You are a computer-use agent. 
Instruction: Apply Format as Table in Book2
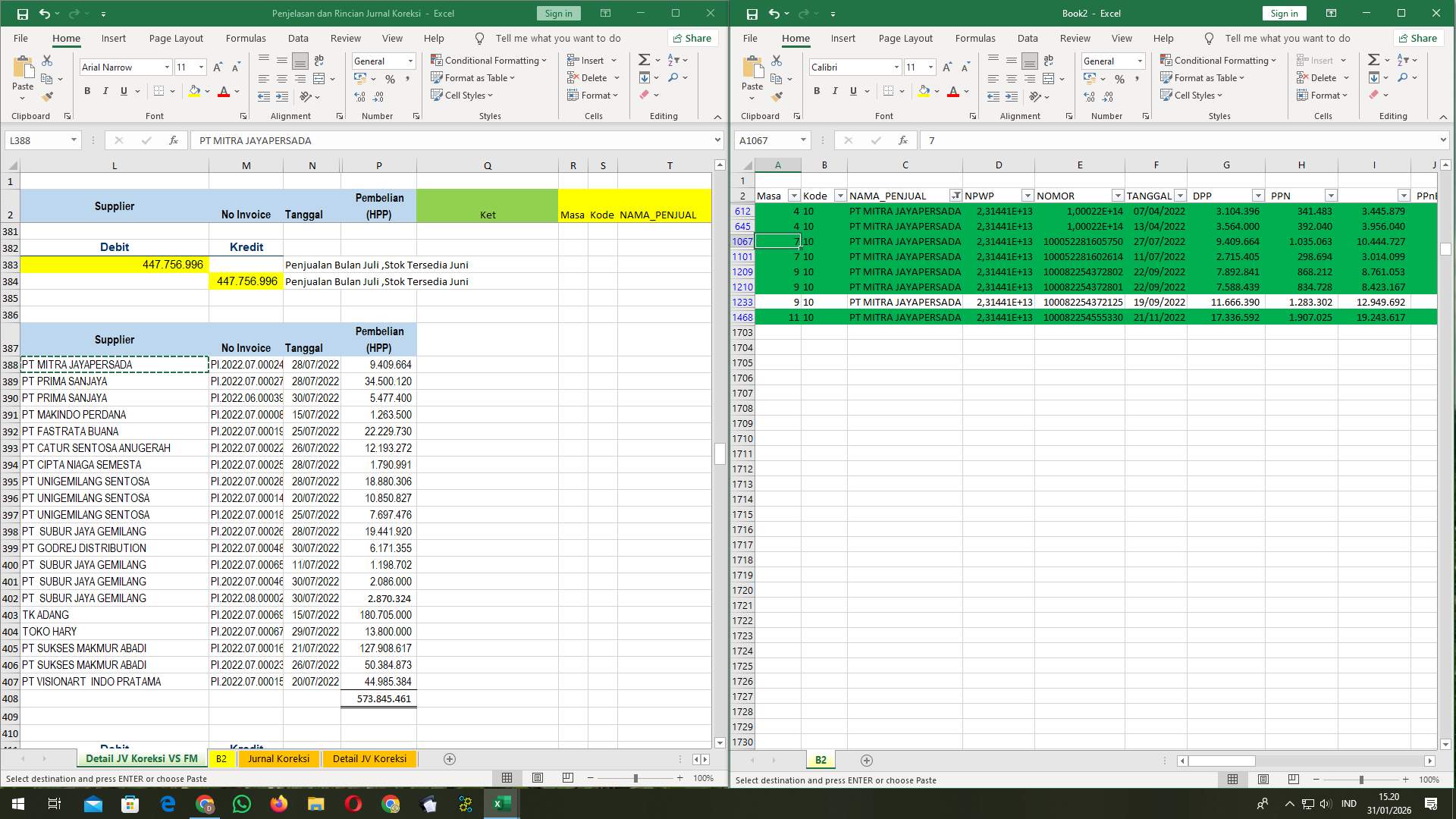[1203, 77]
